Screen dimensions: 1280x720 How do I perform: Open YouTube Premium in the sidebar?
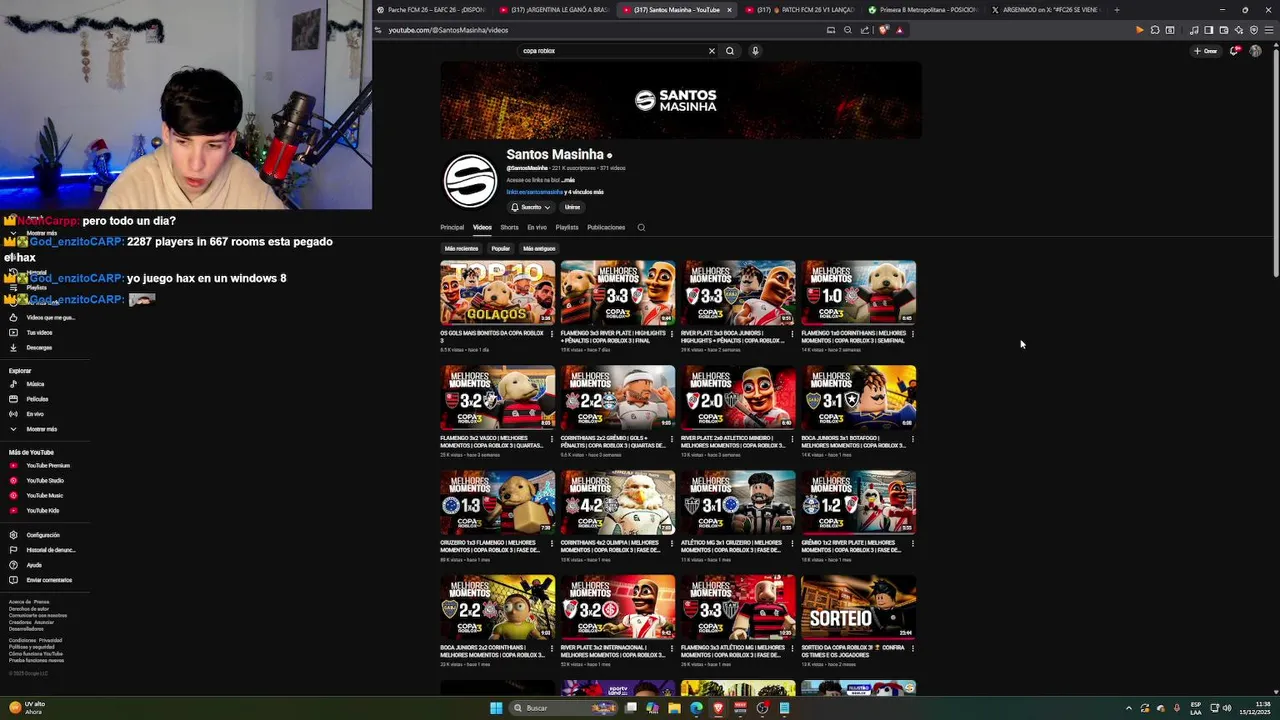point(48,466)
